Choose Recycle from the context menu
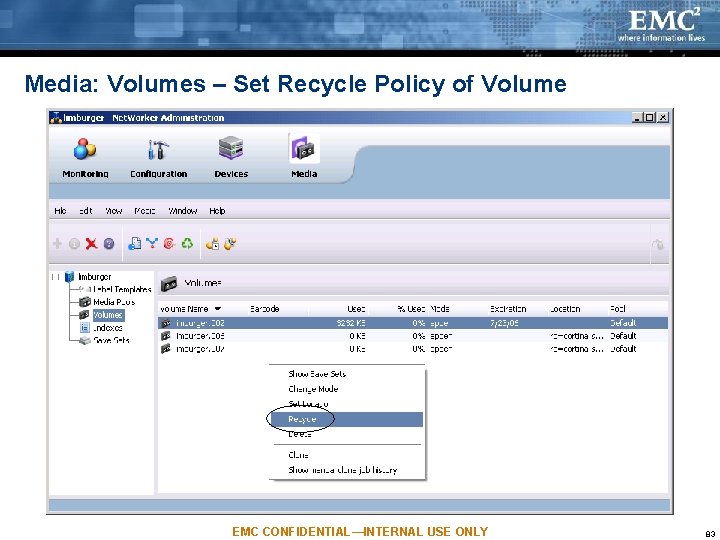The width and height of the screenshot is (720, 540). tap(347, 419)
